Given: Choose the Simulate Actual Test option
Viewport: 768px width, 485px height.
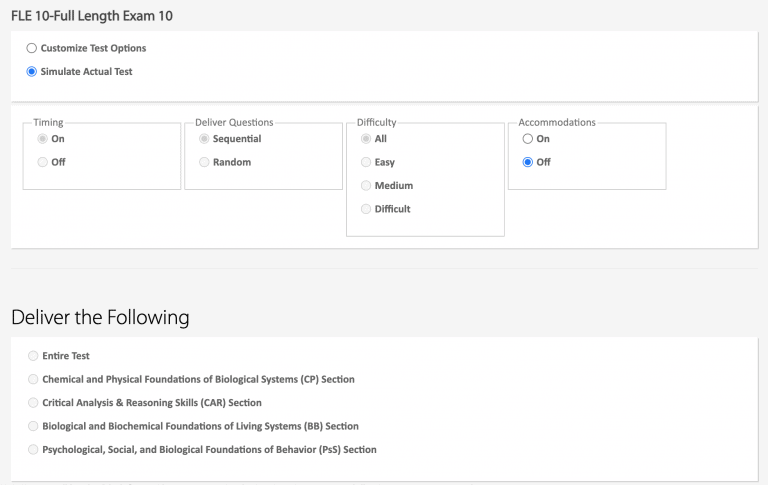Looking at the screenshot, I should [32, 72].
